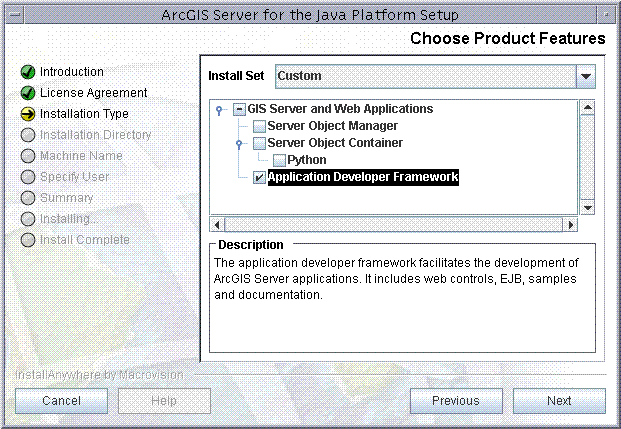Select the Application Developer Framework tree item

tap(363, 177)
